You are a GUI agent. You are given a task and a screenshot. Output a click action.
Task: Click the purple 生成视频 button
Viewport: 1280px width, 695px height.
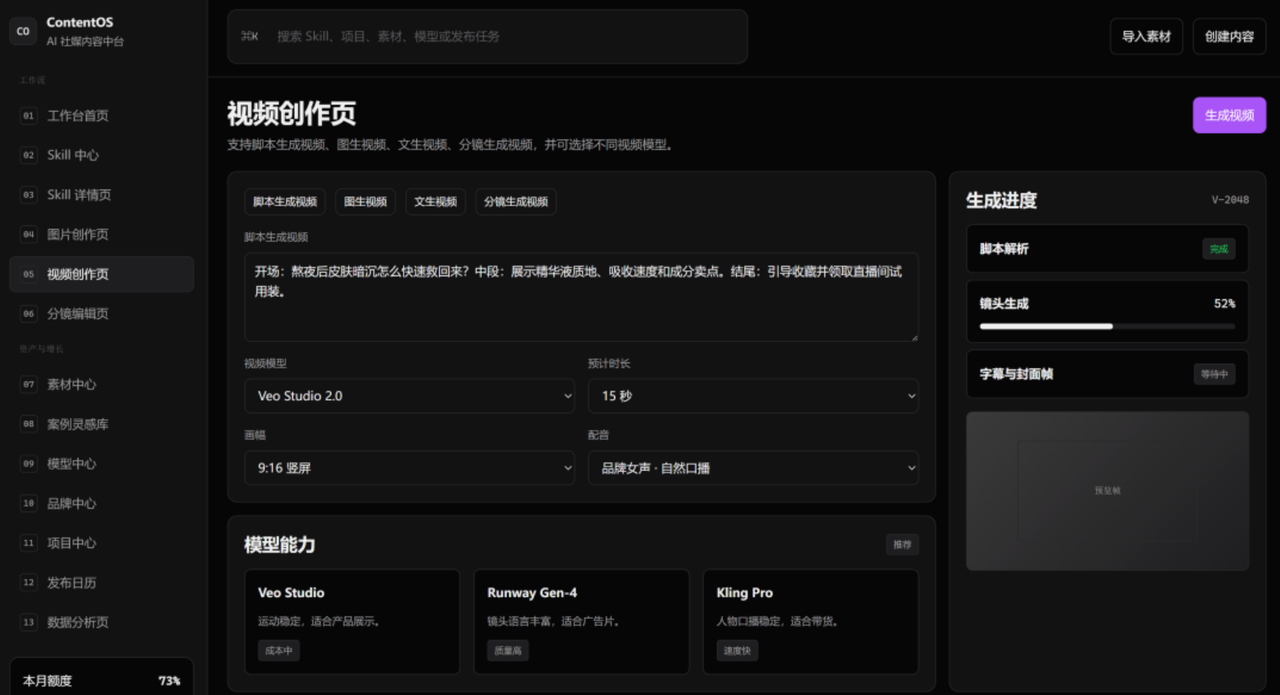[1229, 115]
